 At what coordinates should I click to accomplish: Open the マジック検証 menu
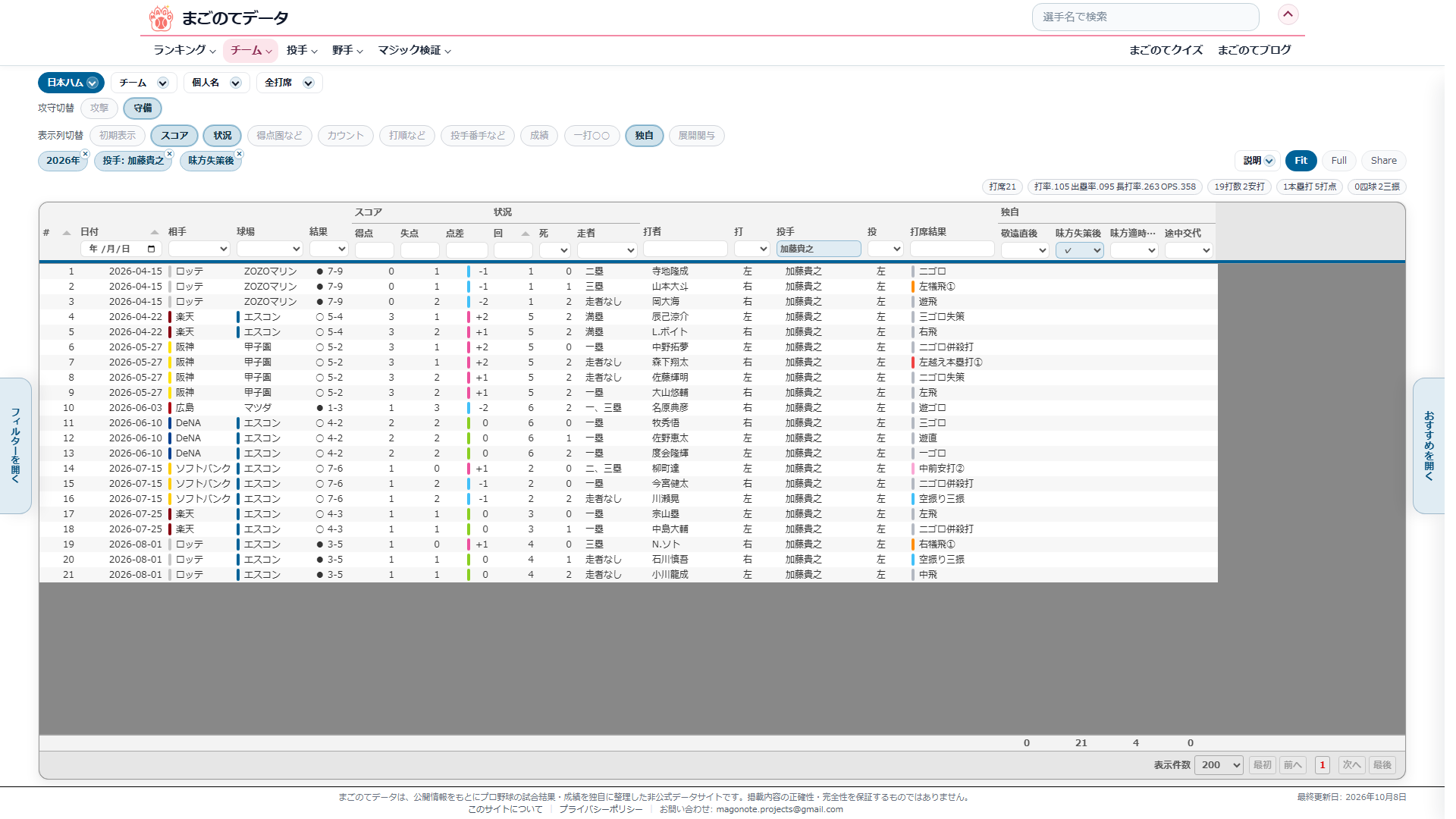415,50
